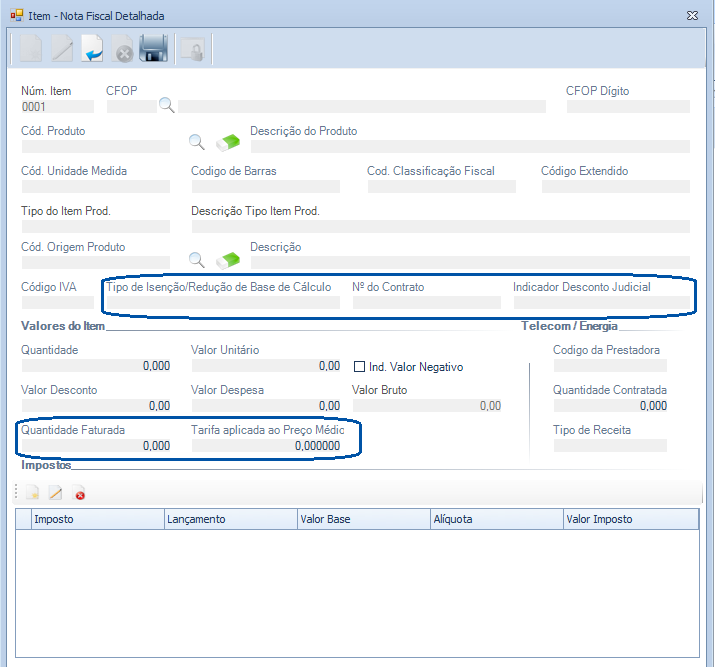Search Cód. Origem Produto with the magnifier
Image resolution: width=715 pixels, height=667 pixels.
point(197,260)
